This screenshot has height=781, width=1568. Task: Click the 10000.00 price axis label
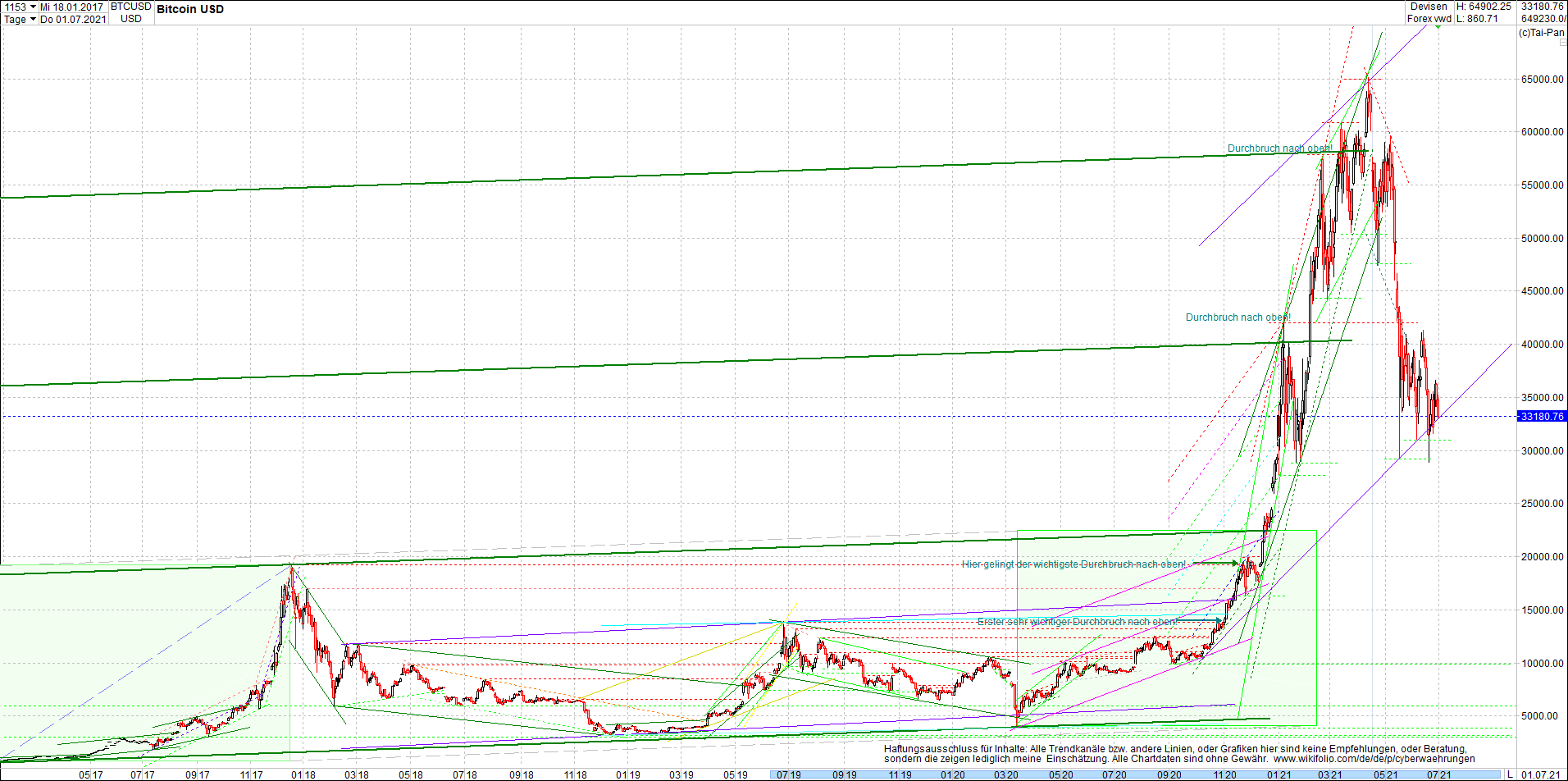tap(1543, 664)
